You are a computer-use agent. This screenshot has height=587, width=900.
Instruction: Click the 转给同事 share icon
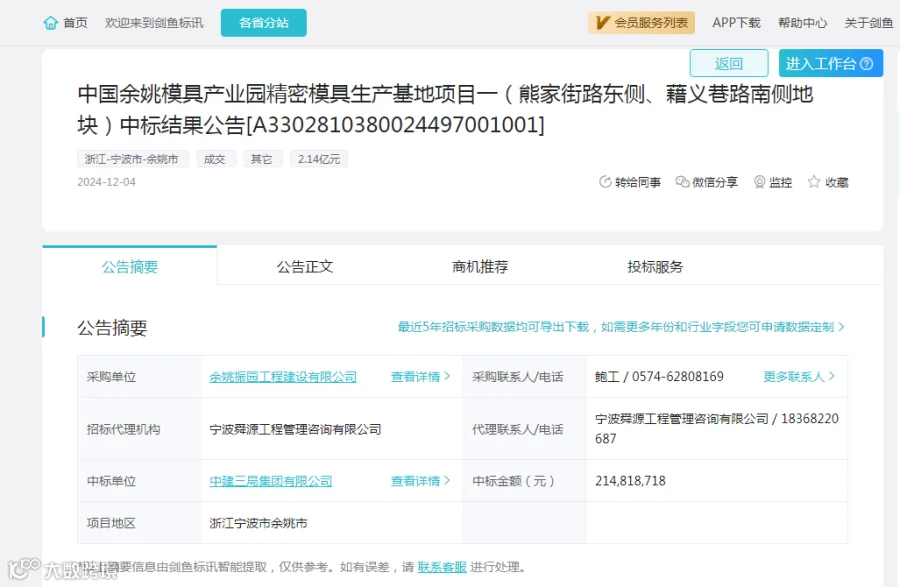[605, 182]
